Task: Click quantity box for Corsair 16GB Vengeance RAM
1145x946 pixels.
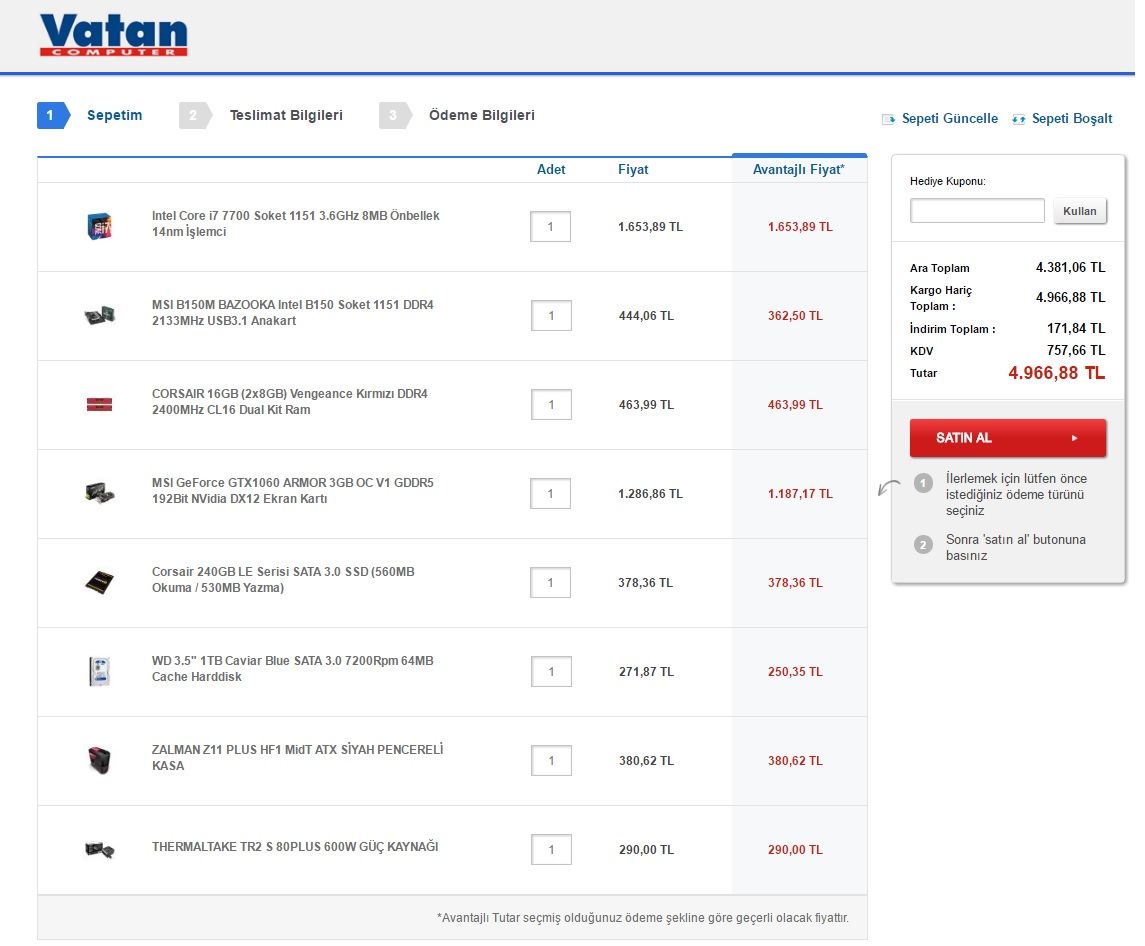Action: pos(551,405)
